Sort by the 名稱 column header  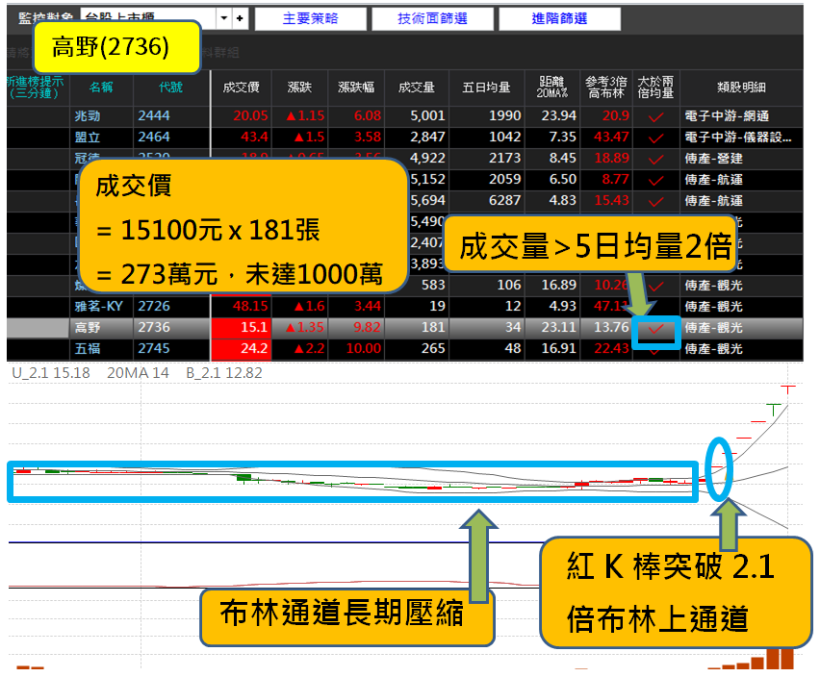[101, 87]
